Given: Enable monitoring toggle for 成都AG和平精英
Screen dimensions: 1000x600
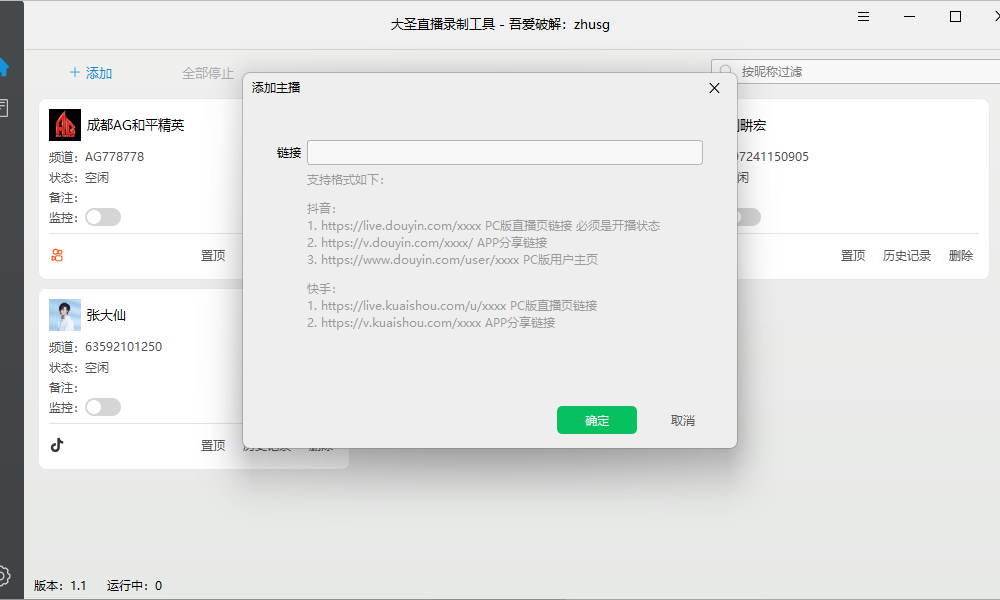Looking at the screenshot, I should click(103, 217).
